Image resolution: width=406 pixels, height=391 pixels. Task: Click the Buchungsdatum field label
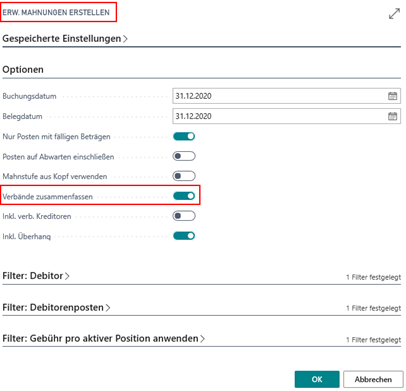(x=29, y=96)
